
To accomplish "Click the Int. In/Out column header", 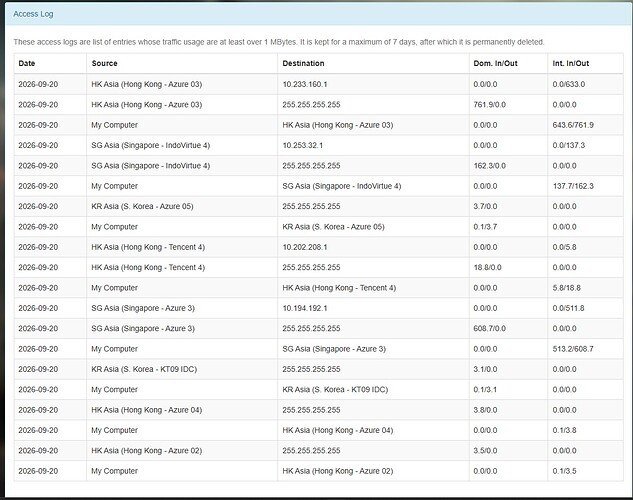I will [571, 63].
